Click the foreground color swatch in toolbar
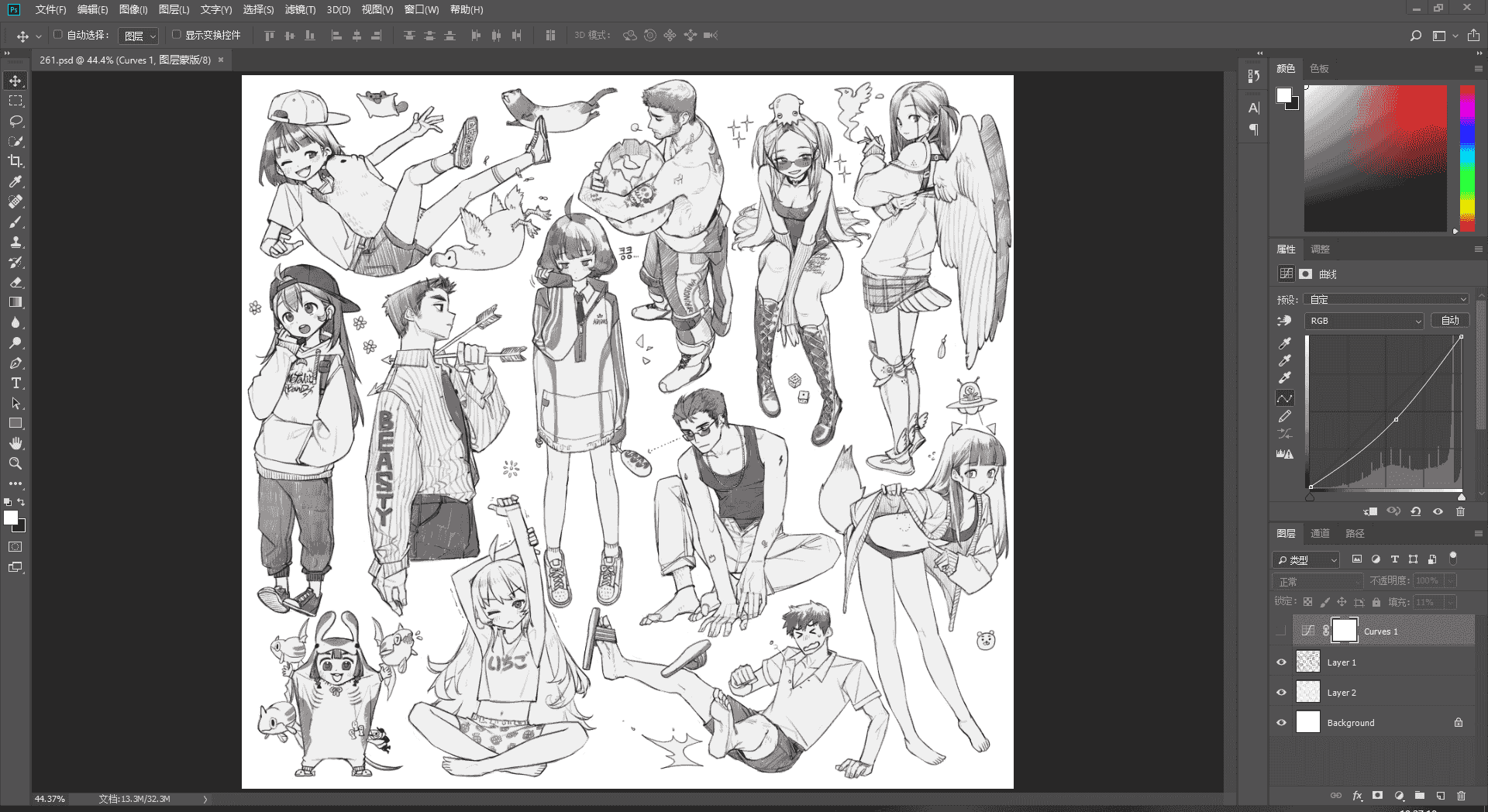Image resolution: width=1488 pixels, height=812 pixels. 11,518
